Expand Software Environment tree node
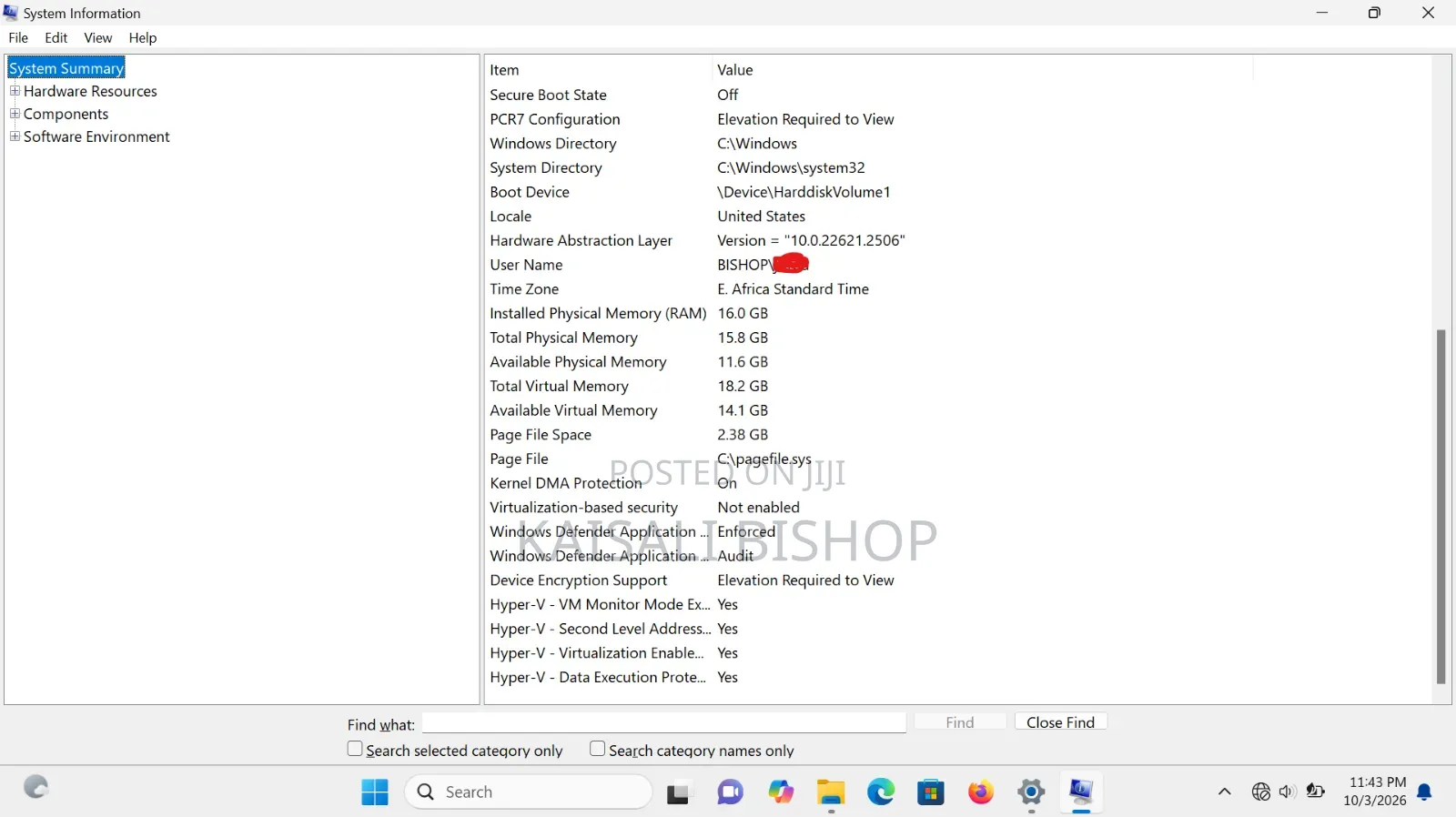The height and width of the screenshot is (817, 1456). (x=15, y=136)
